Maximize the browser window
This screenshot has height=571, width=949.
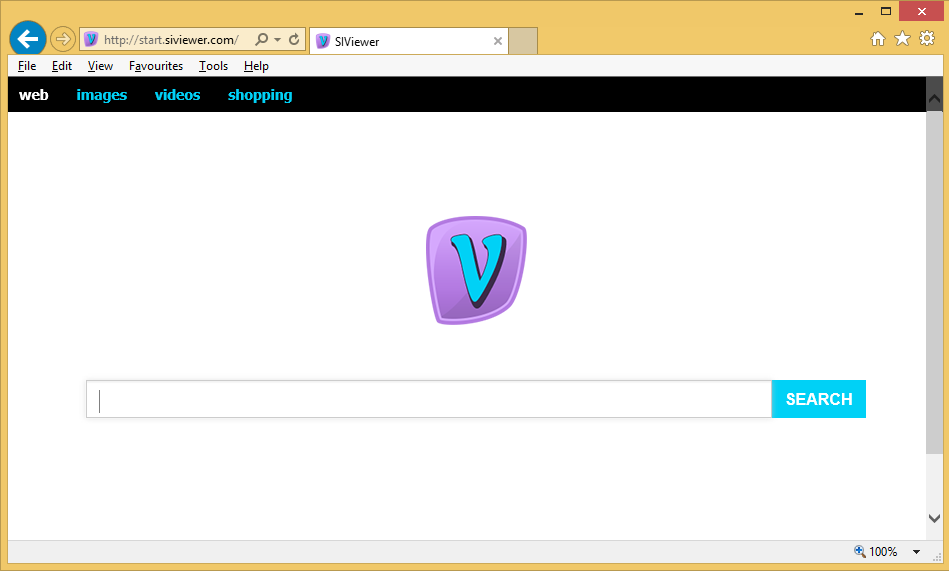[x=886, y=12]
